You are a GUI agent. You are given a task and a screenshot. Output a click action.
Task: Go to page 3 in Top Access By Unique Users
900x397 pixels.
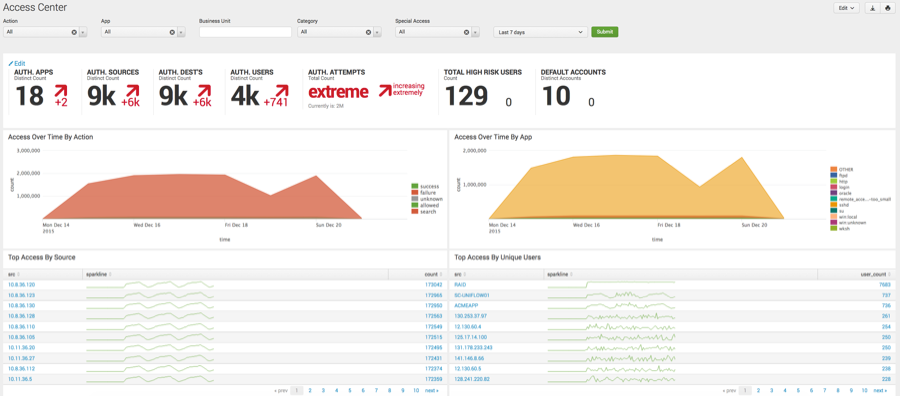771,390
